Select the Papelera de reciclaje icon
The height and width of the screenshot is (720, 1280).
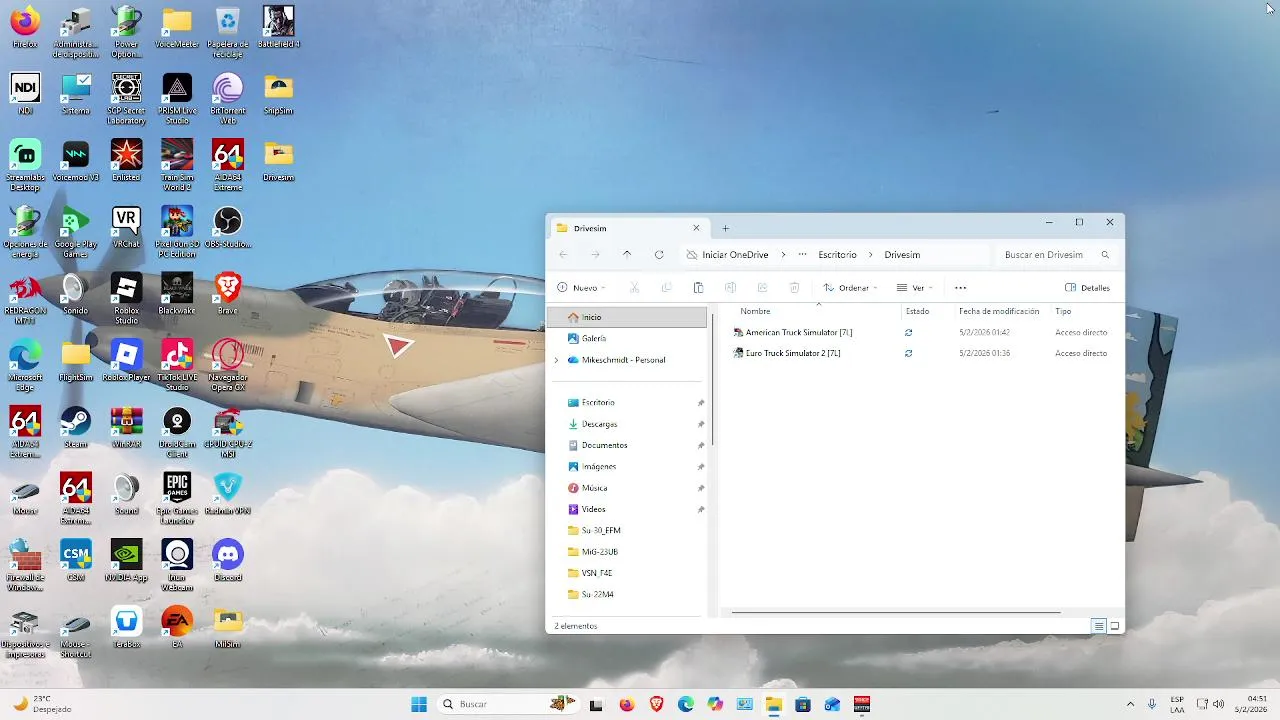[228, 32]
